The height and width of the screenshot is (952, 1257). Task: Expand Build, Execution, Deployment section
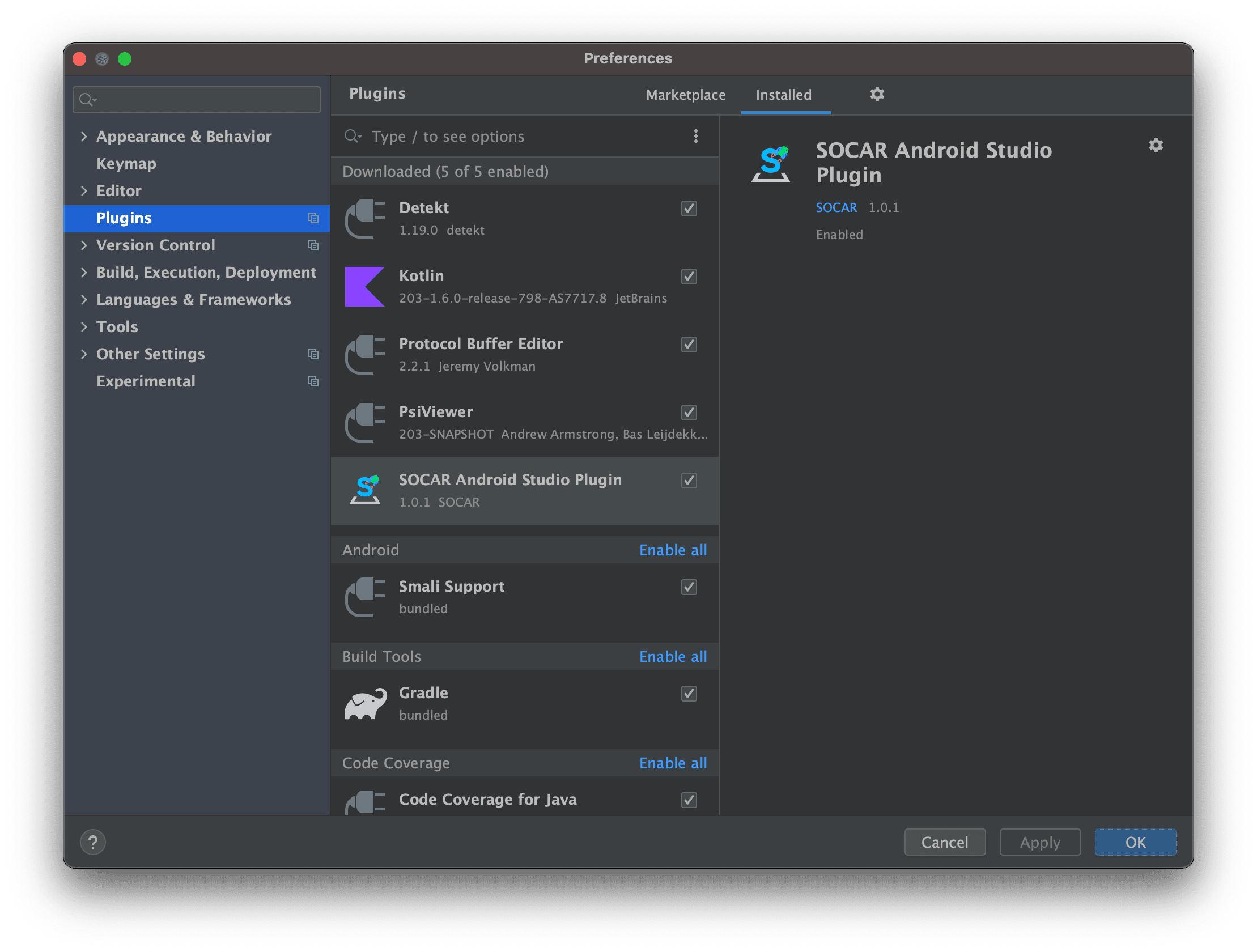[x=84, y=272]
